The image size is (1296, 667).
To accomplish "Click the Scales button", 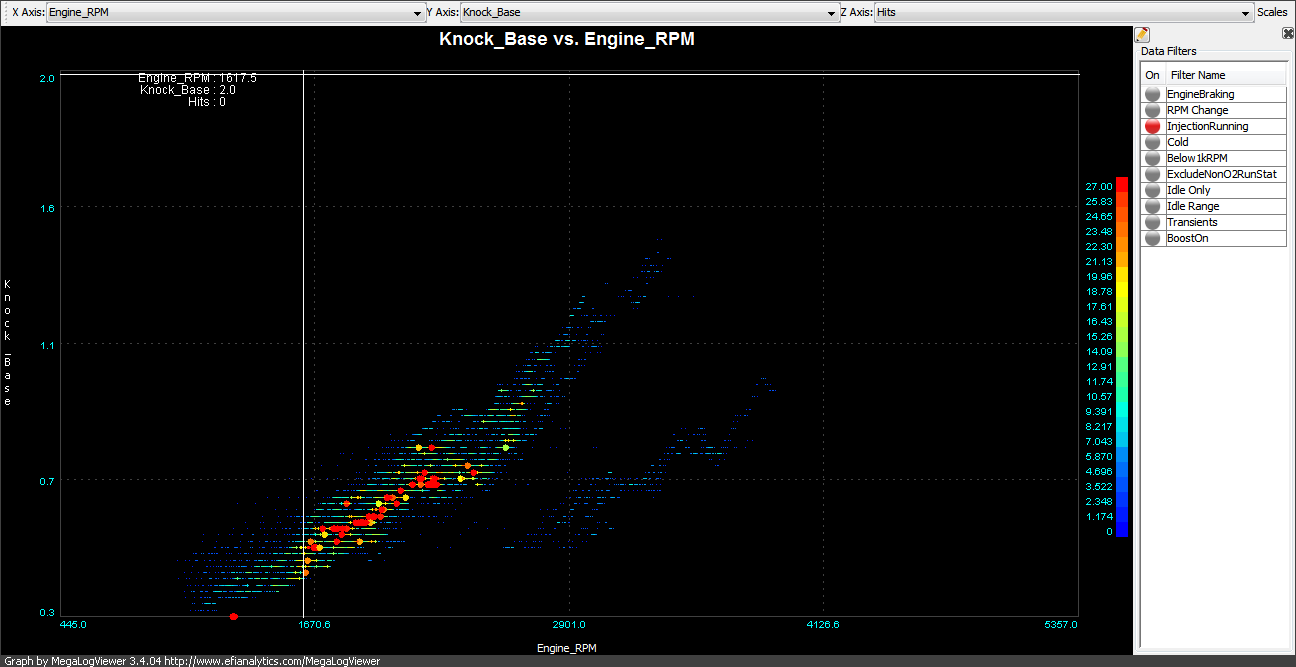I will [x=1272, y=13].
